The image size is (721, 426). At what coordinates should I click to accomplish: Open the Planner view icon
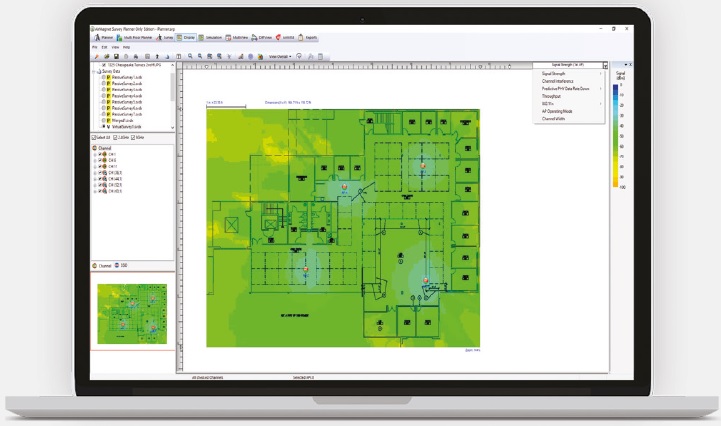[103, 38]
